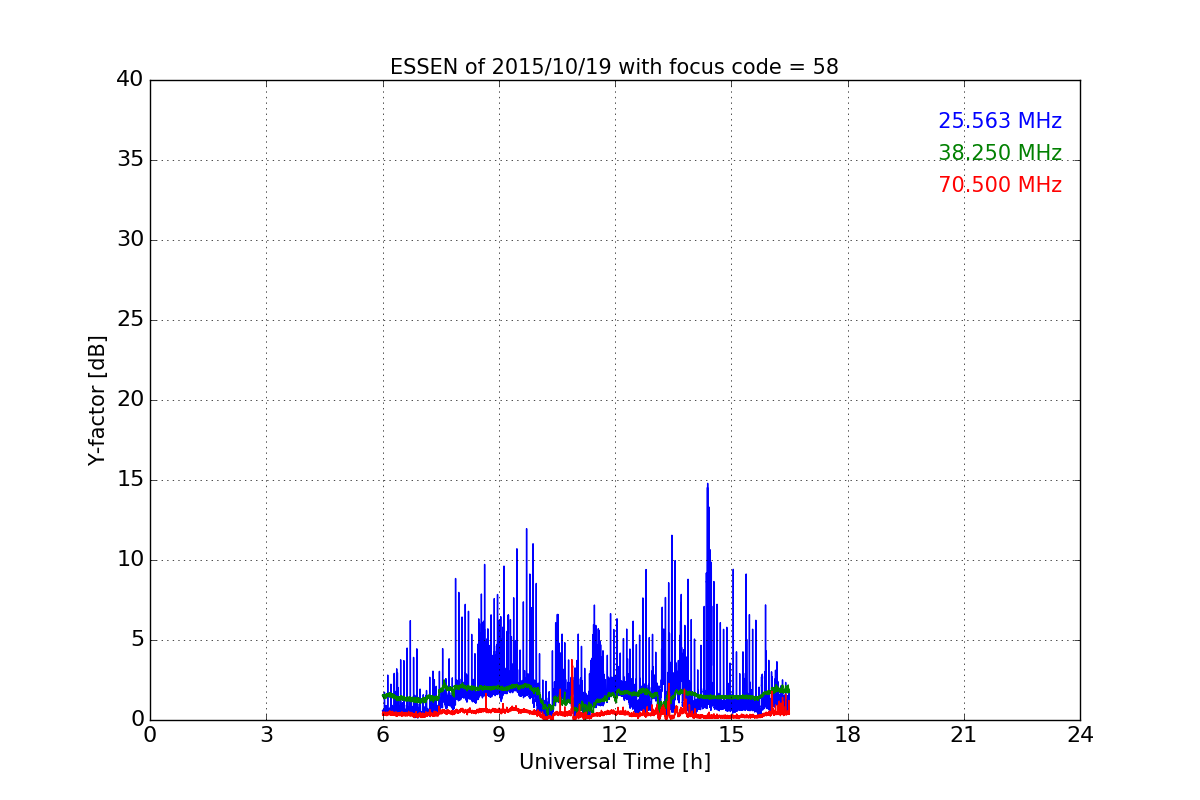Click the y-axis tick label 40

(130, 80)
